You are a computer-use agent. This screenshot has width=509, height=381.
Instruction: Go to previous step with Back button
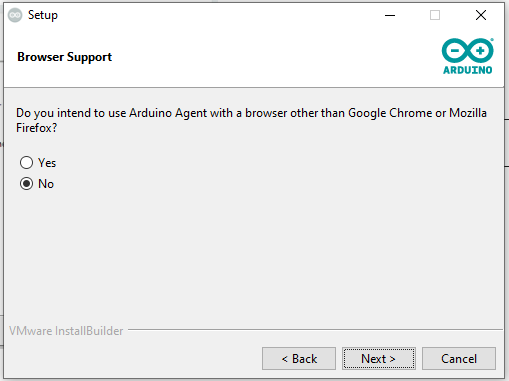299,359
